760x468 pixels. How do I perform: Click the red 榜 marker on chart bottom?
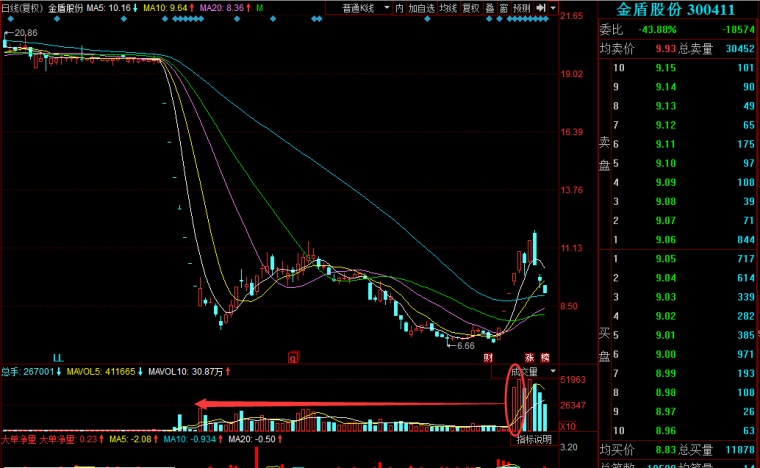(545, 357)
